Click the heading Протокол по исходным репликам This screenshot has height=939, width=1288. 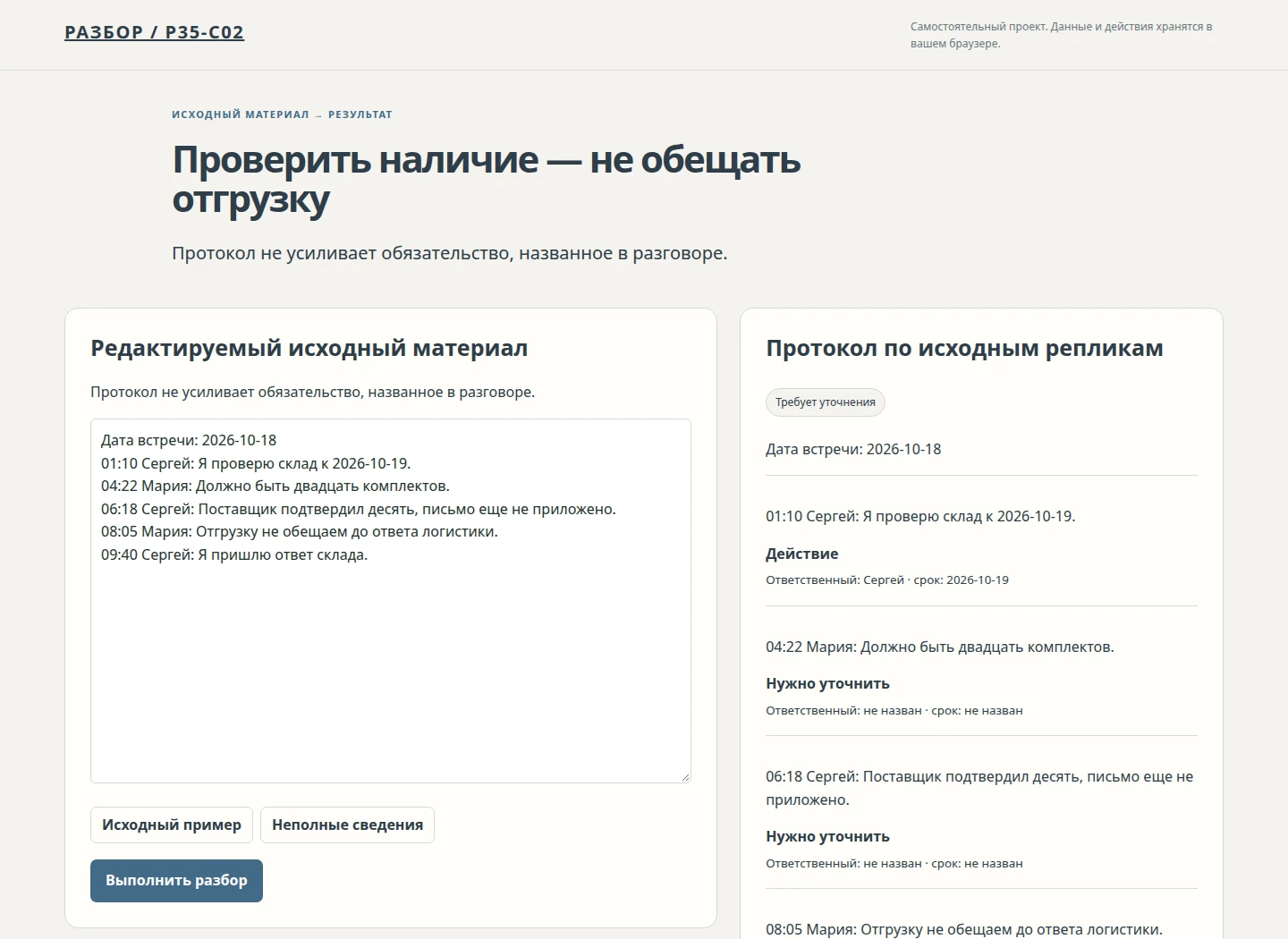(x=964, y=348)
